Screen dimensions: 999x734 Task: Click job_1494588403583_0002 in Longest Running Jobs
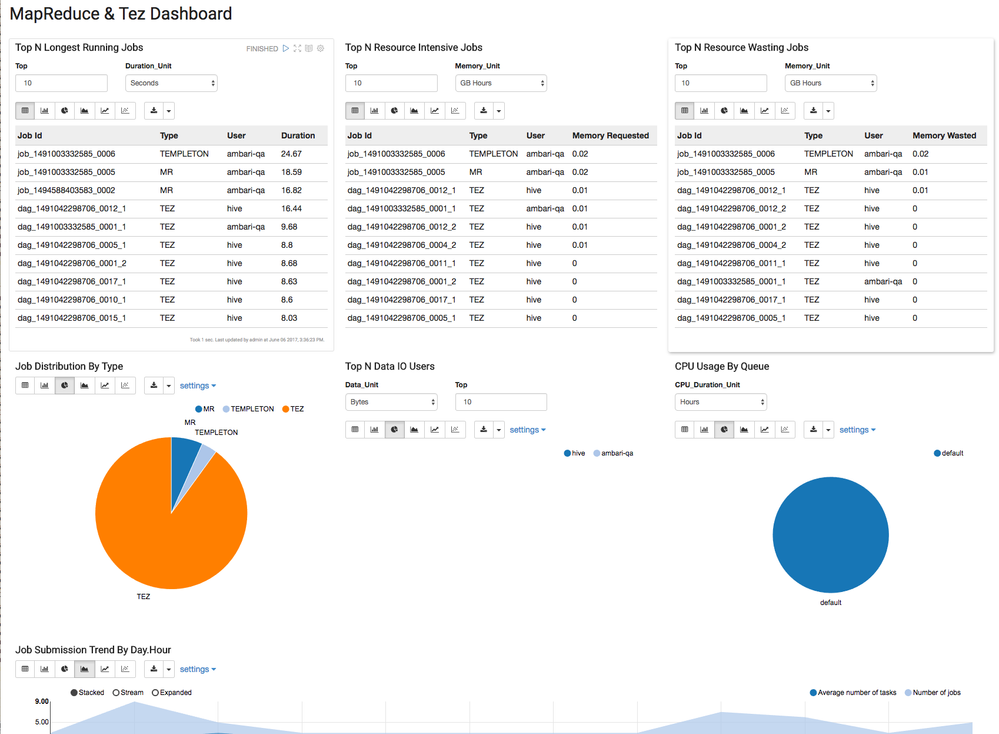pyautogui.click(x=66, y=191)
